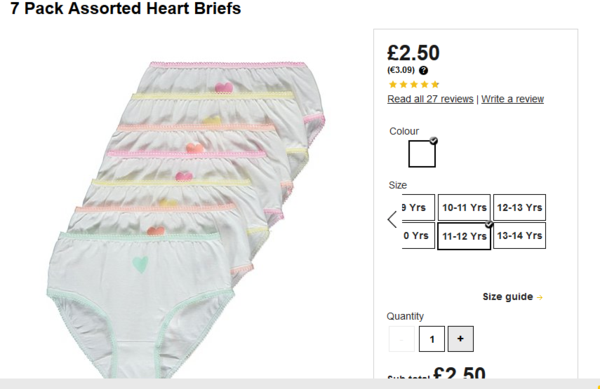Image resolution: width=600 pixels, height=389 pixels.
Task: Select the 11-12 Yrs size option
Action: point(464,236)
